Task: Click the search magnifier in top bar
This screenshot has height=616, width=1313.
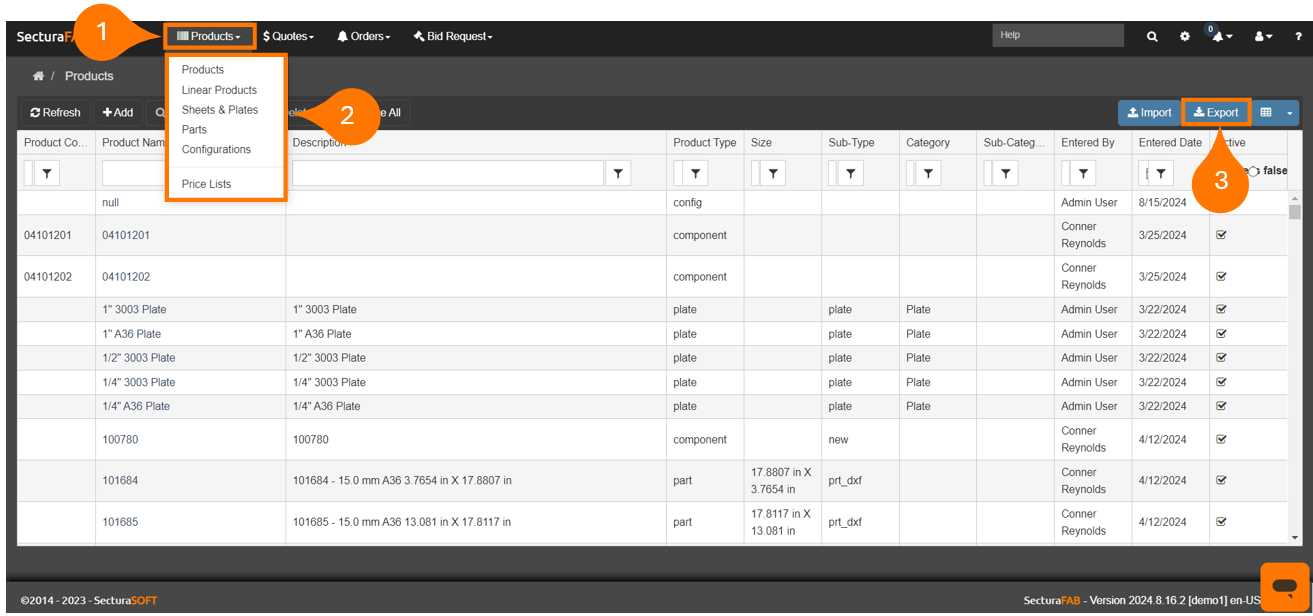Action: 1152,36
